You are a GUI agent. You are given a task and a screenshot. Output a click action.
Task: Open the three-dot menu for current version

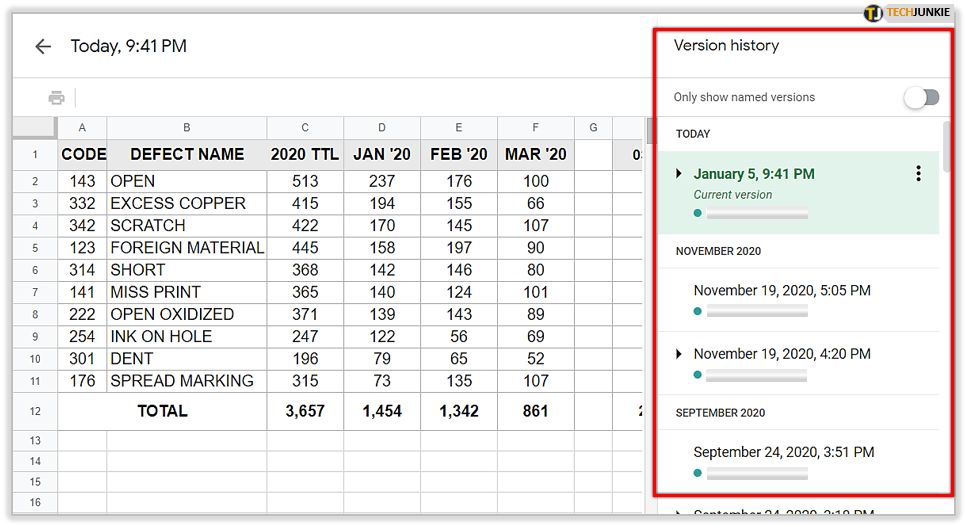918,174
